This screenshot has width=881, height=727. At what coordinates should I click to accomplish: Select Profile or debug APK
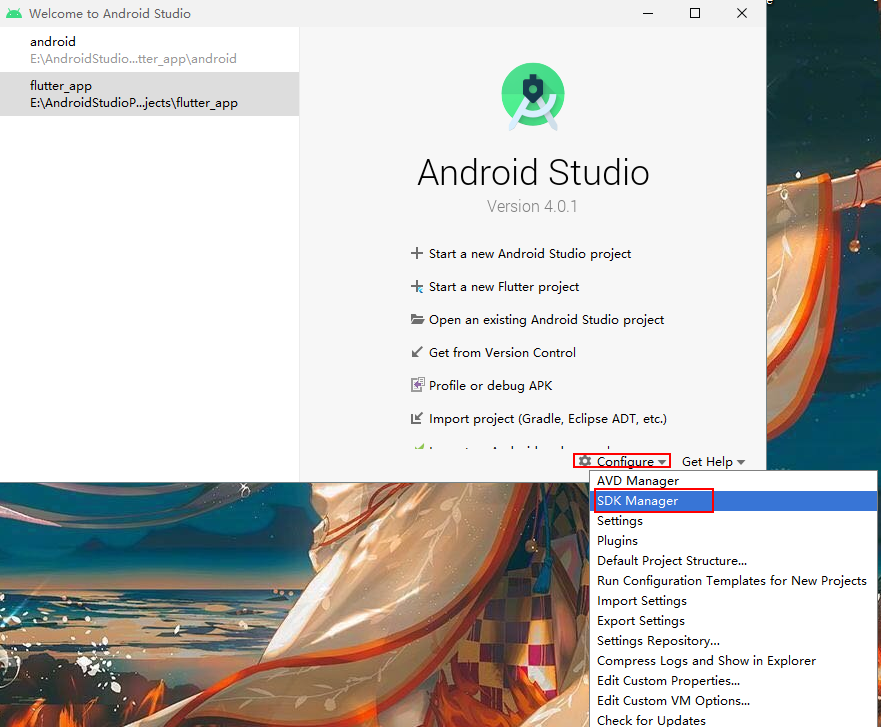click(x=491, y=386)
